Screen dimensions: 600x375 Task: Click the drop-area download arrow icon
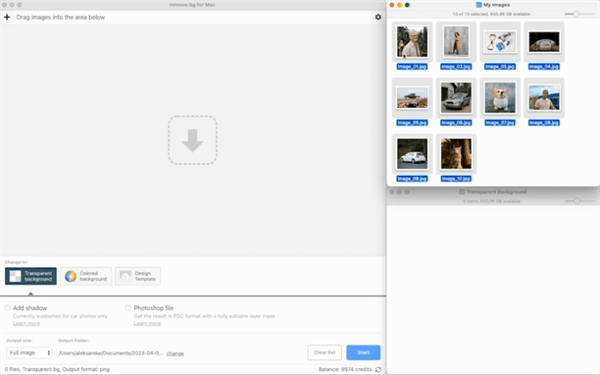pos(192,140)
